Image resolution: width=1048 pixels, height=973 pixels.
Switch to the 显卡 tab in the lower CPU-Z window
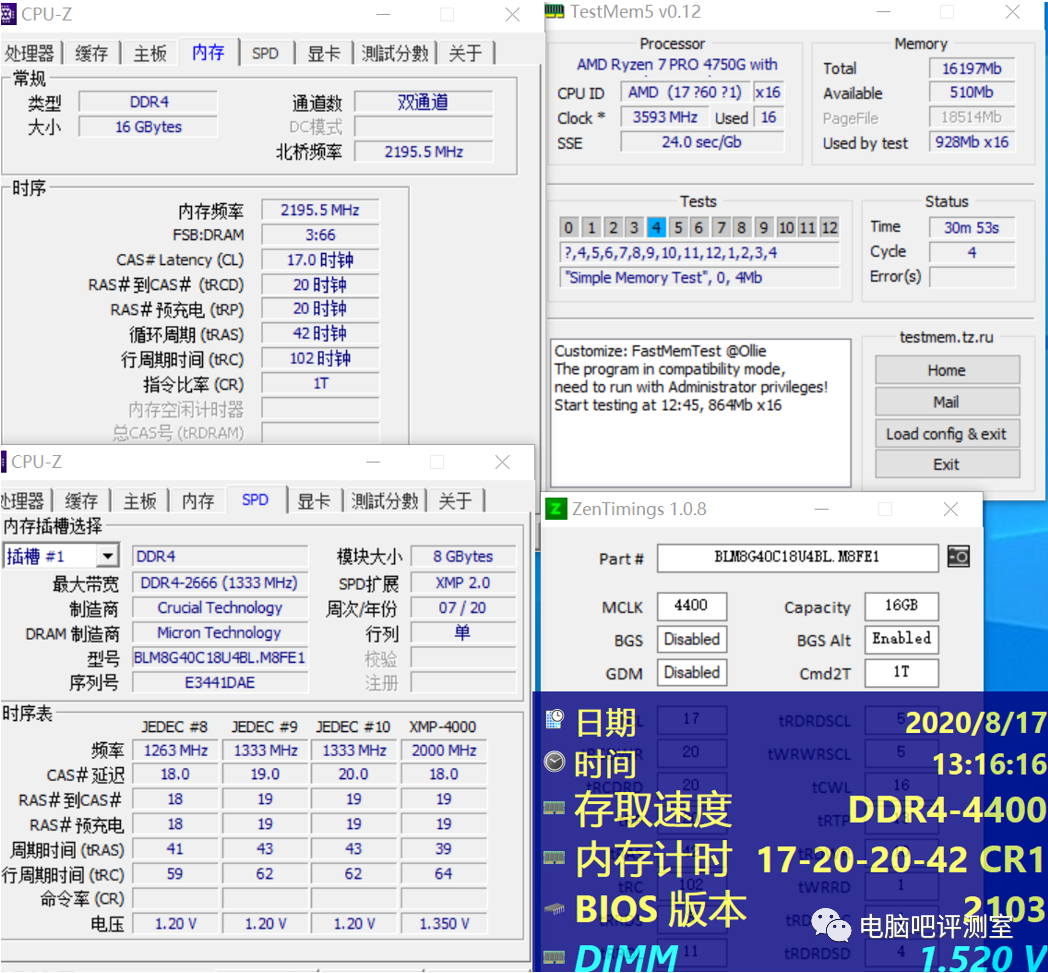click(x=314, y=500)
